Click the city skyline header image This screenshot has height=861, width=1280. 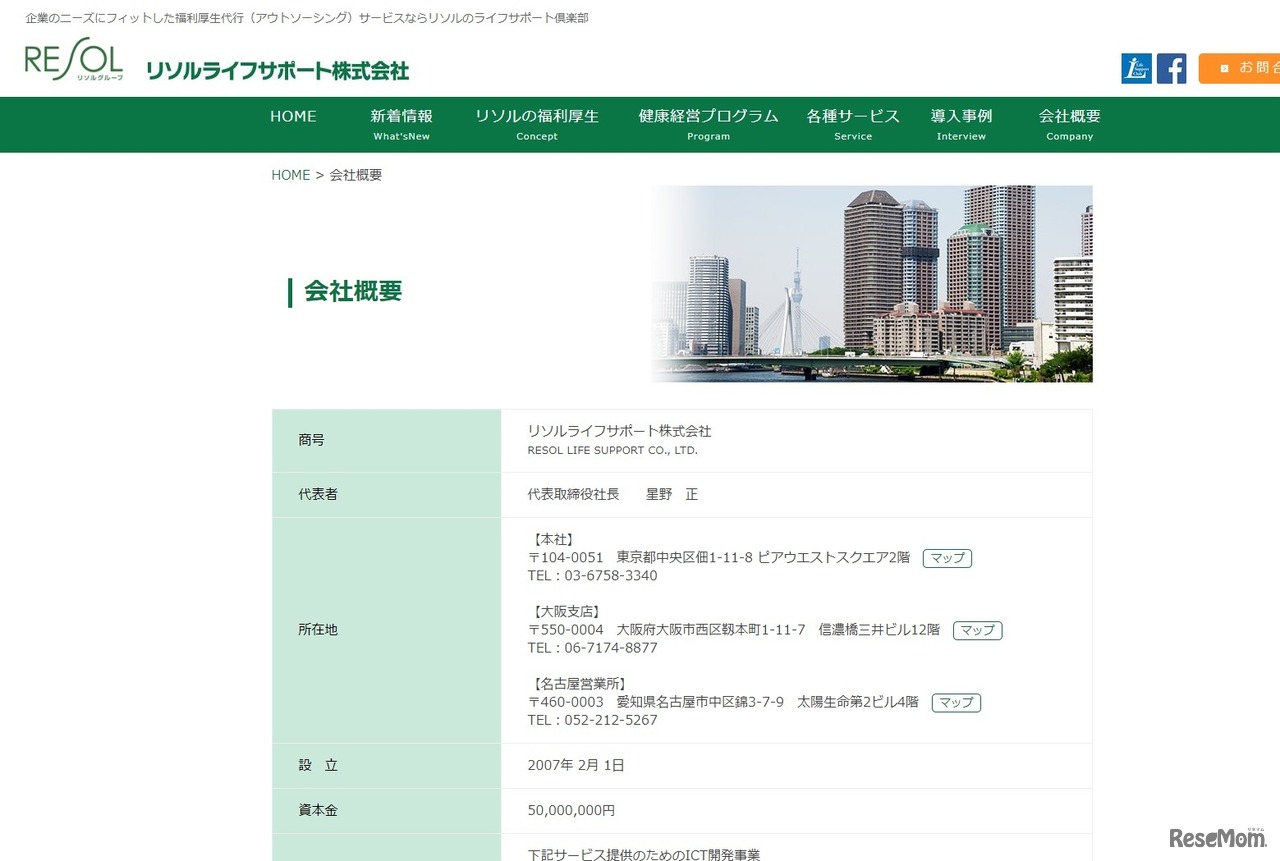872,283
